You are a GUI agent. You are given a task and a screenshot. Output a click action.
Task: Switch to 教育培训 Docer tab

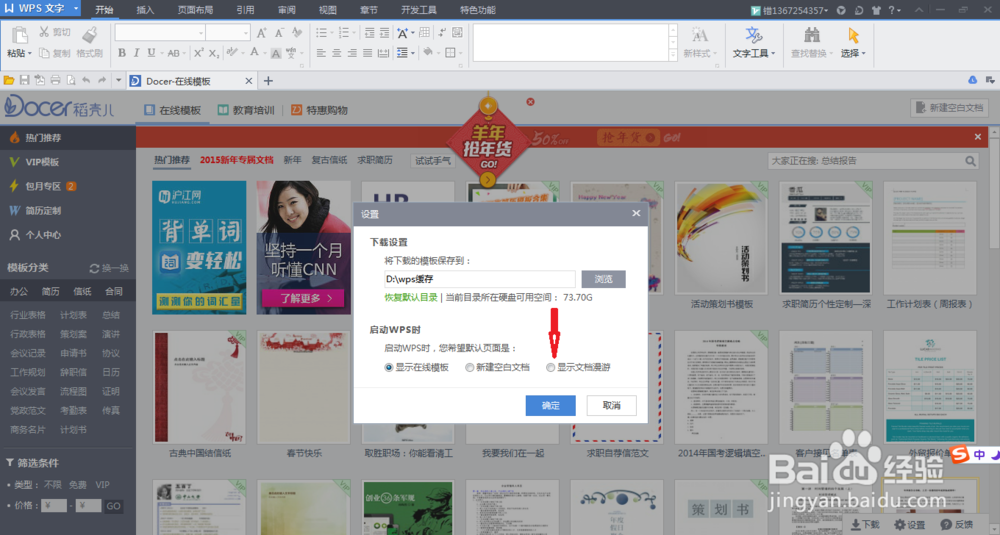246,110
